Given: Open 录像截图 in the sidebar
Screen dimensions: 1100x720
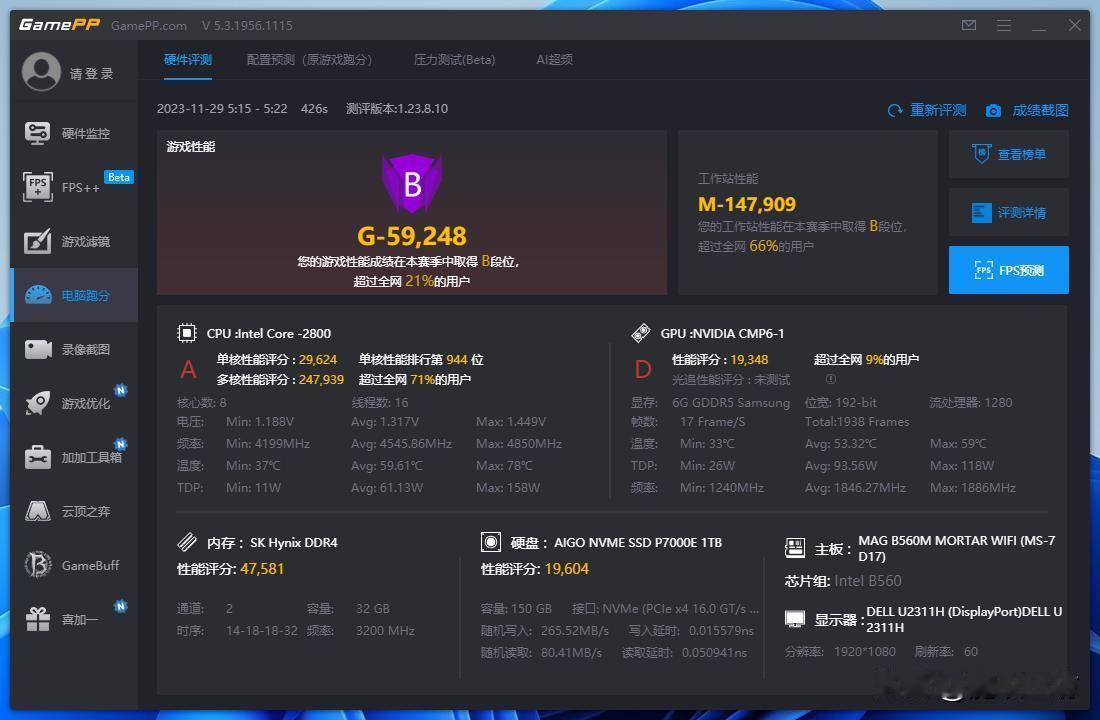Looking at the screenshot, I should 74,349.
